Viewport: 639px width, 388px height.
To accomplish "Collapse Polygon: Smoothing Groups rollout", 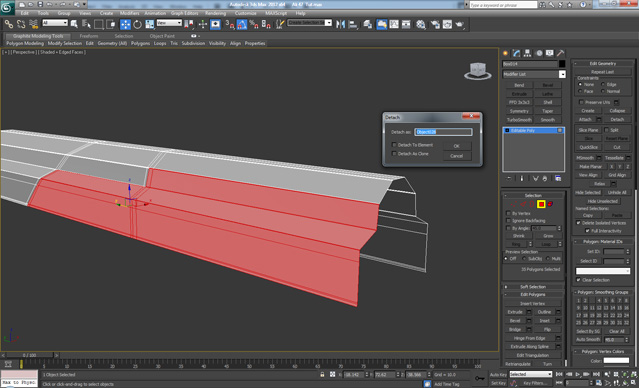I will (603, 292).
